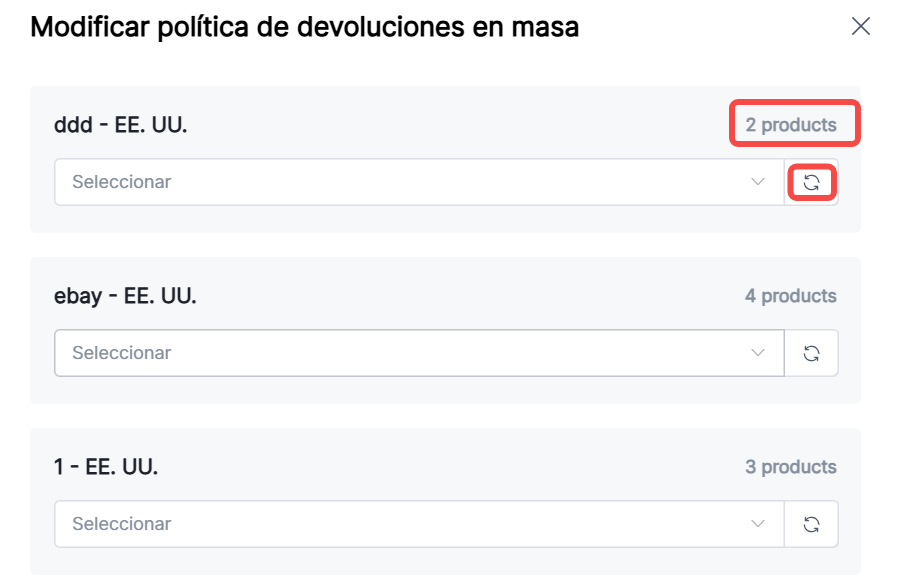Click "Seleccionar" placeholder in the last row
902x578 pixels.
(121, 524)
